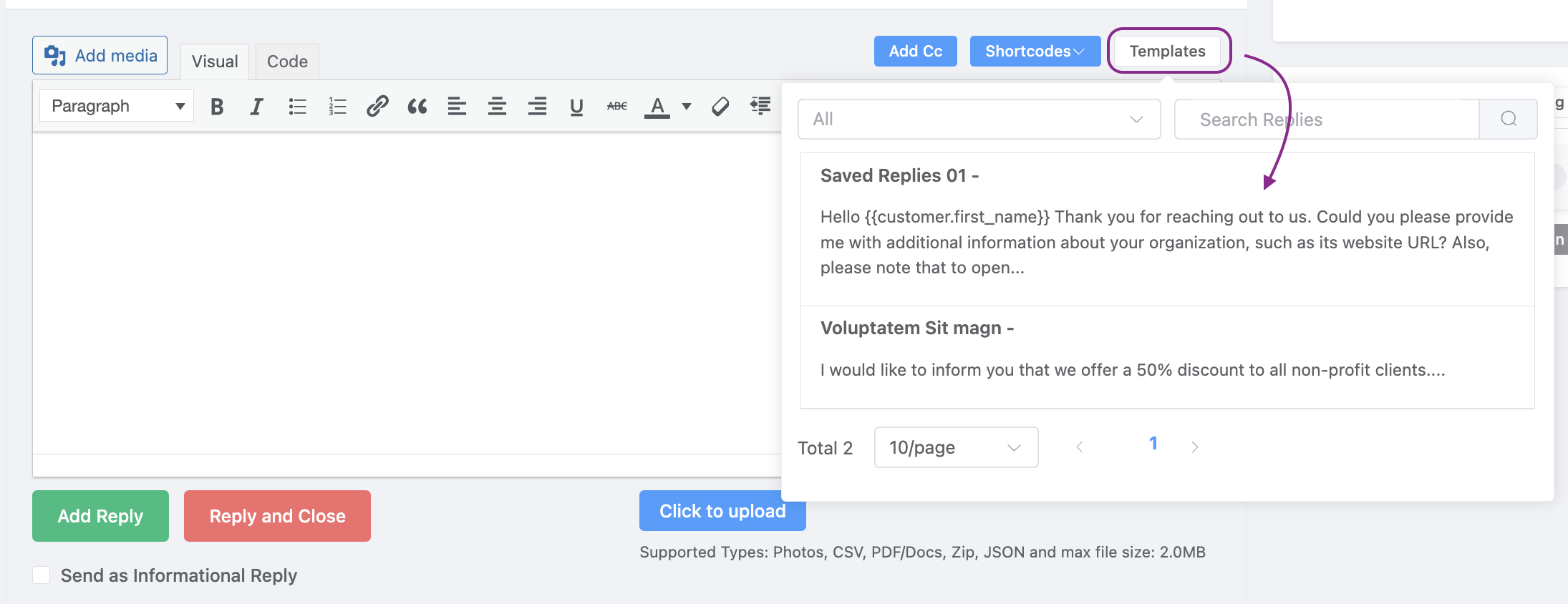Insert a link with the chain icon
This screenshot has width=1568, height=604.
377,107
